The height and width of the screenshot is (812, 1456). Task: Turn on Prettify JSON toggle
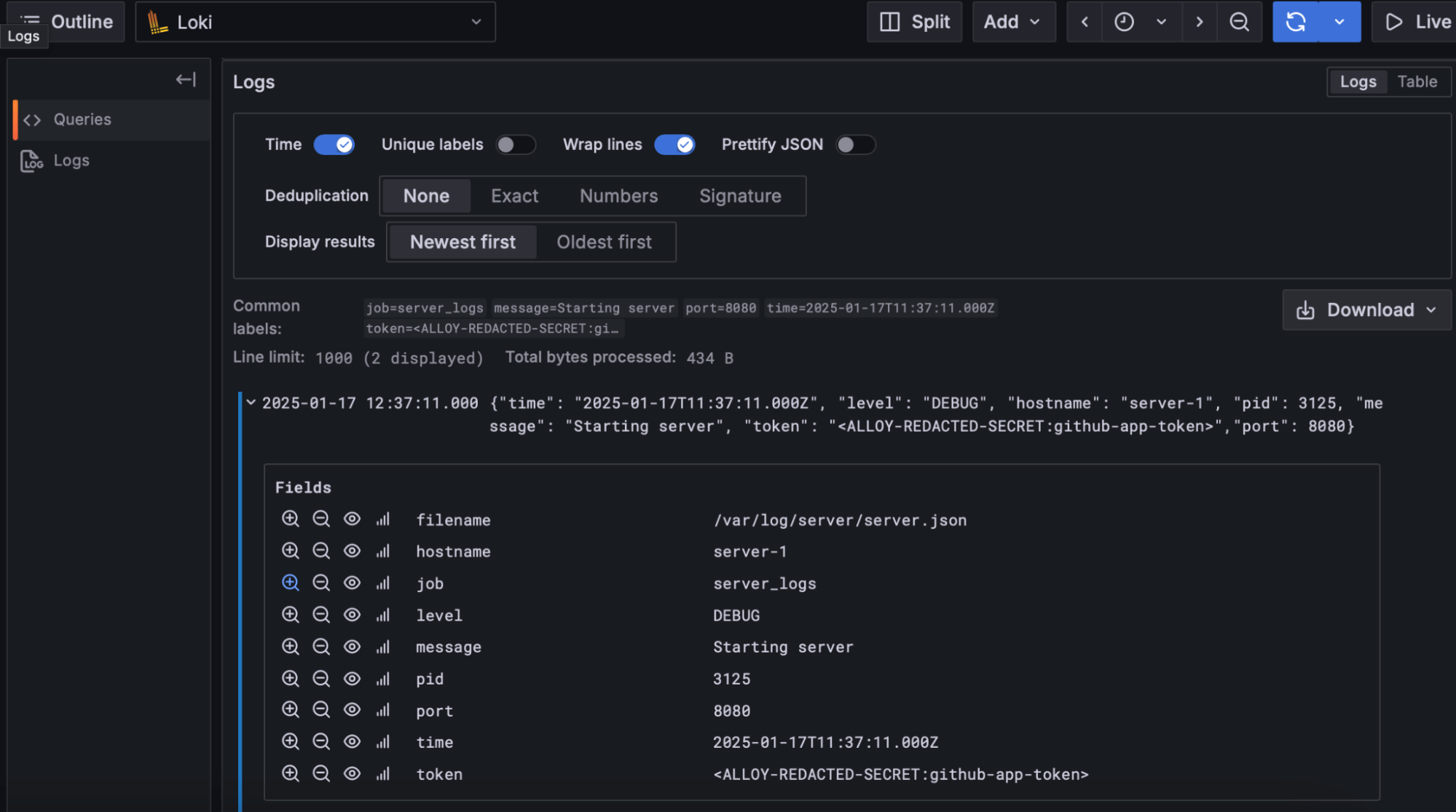855,144
